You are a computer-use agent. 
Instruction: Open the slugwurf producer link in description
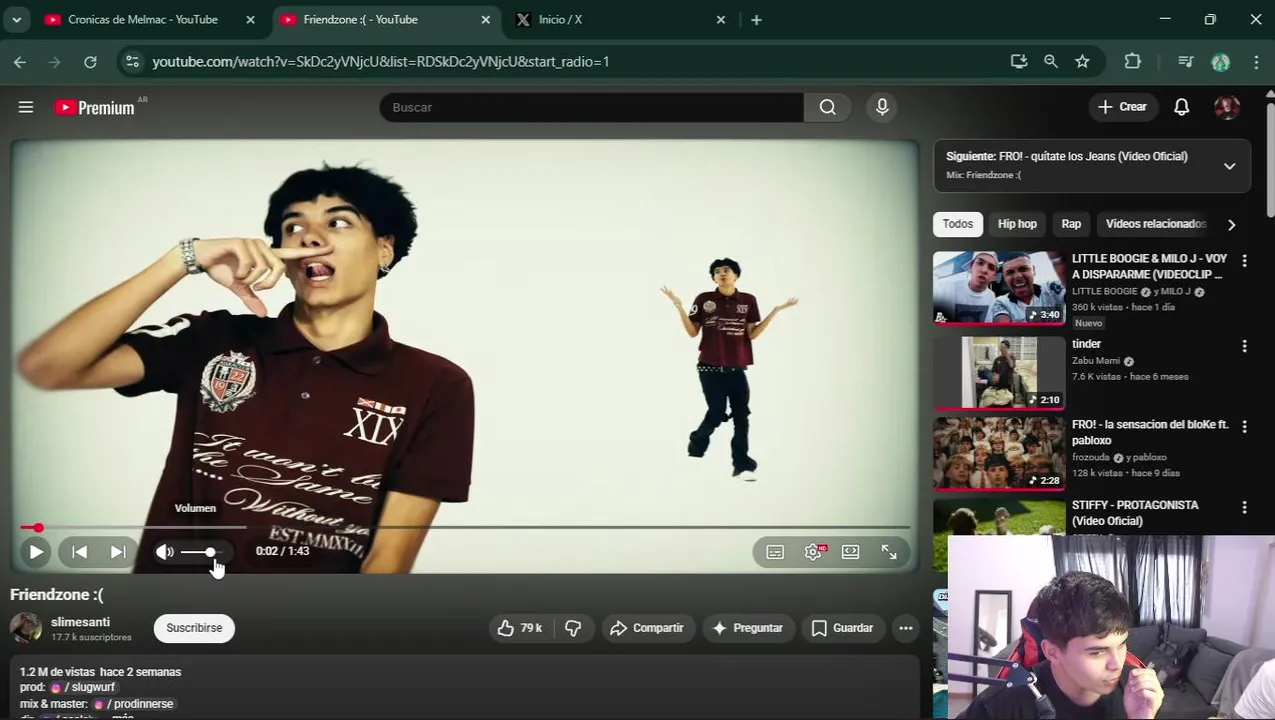(x=84, y=688)
